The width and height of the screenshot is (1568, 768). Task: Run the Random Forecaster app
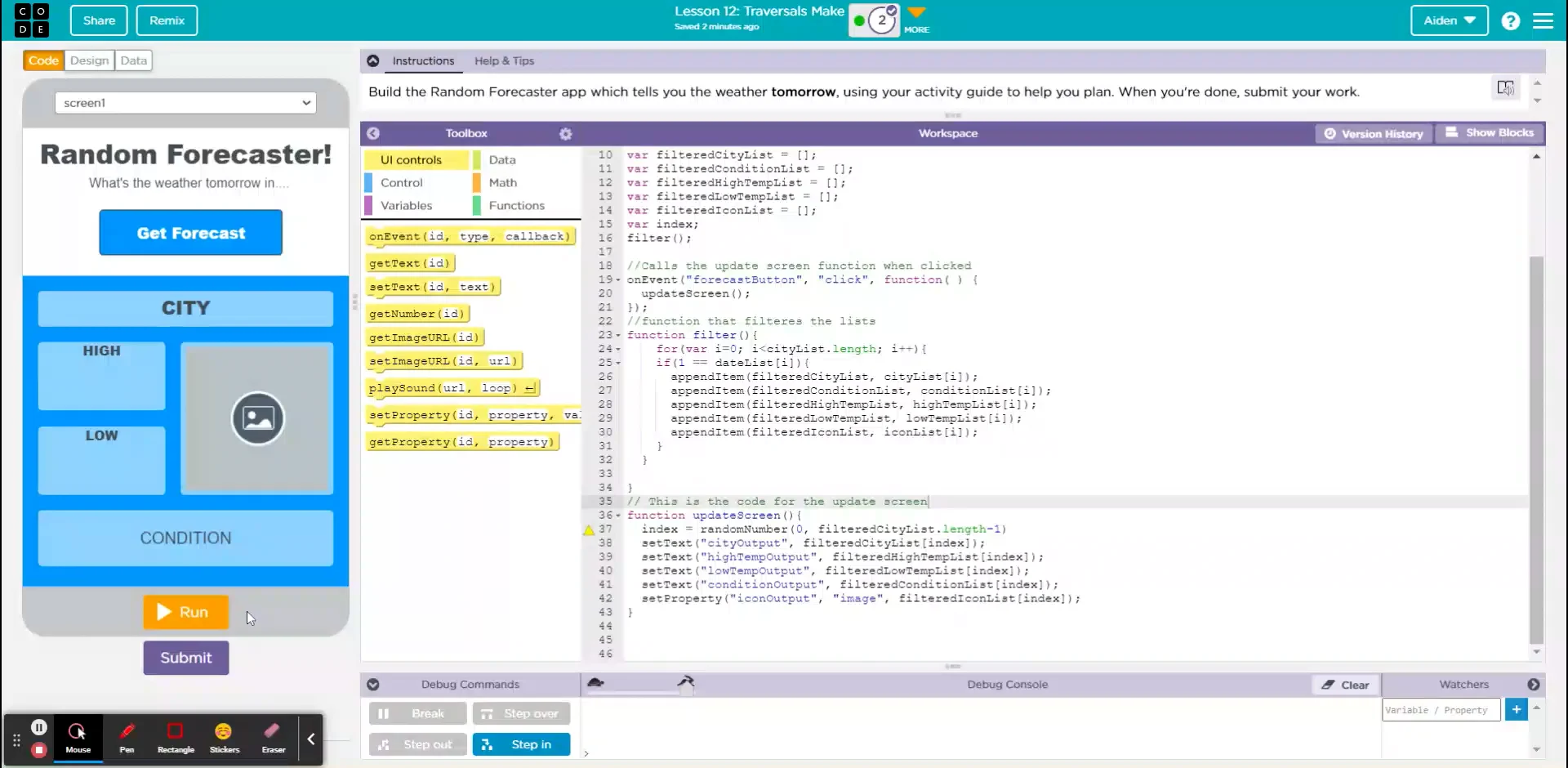tap(185, 612)
